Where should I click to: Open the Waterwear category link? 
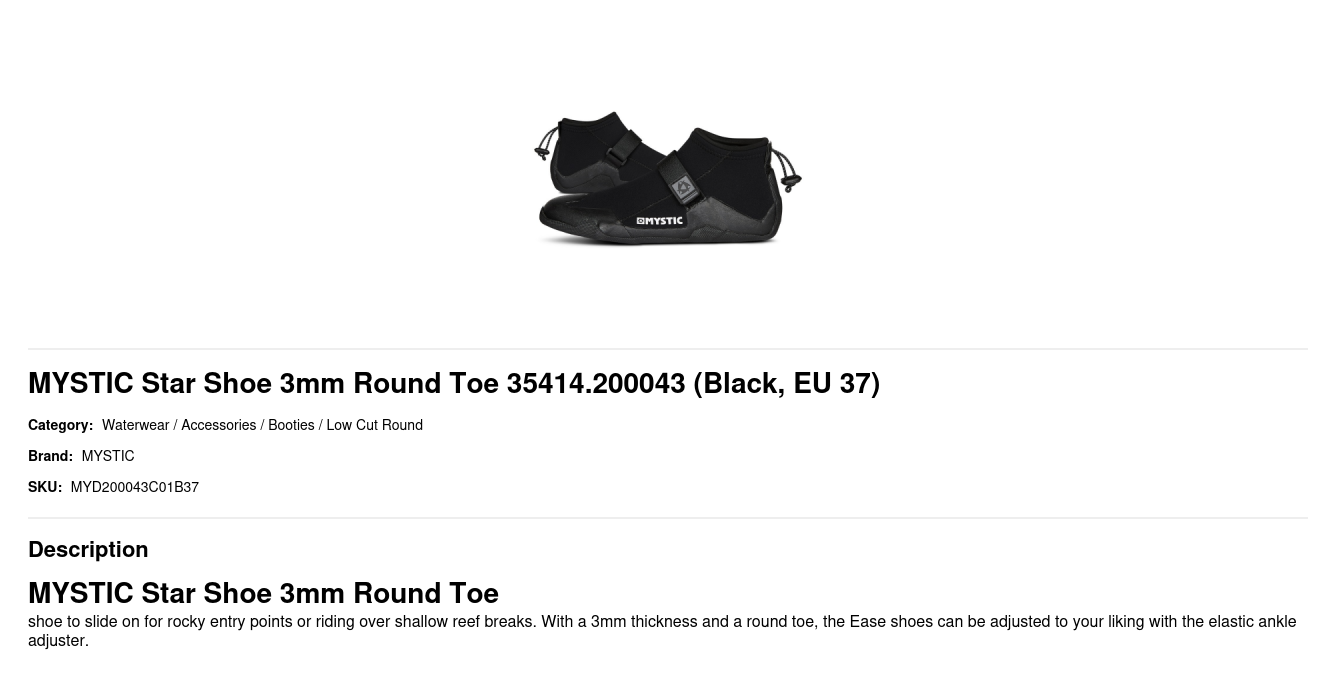(135, 425)
